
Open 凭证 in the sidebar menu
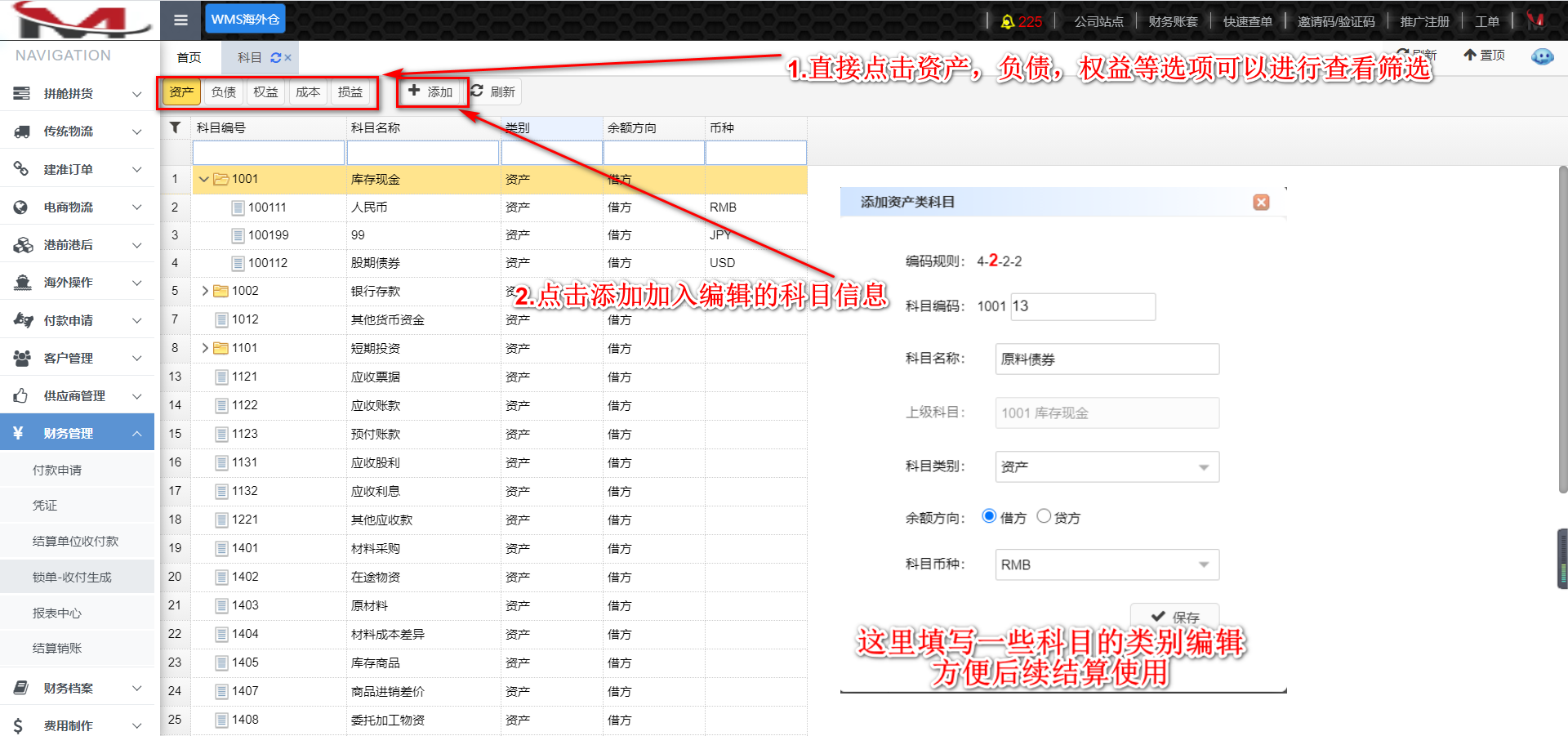coord(45,506)
